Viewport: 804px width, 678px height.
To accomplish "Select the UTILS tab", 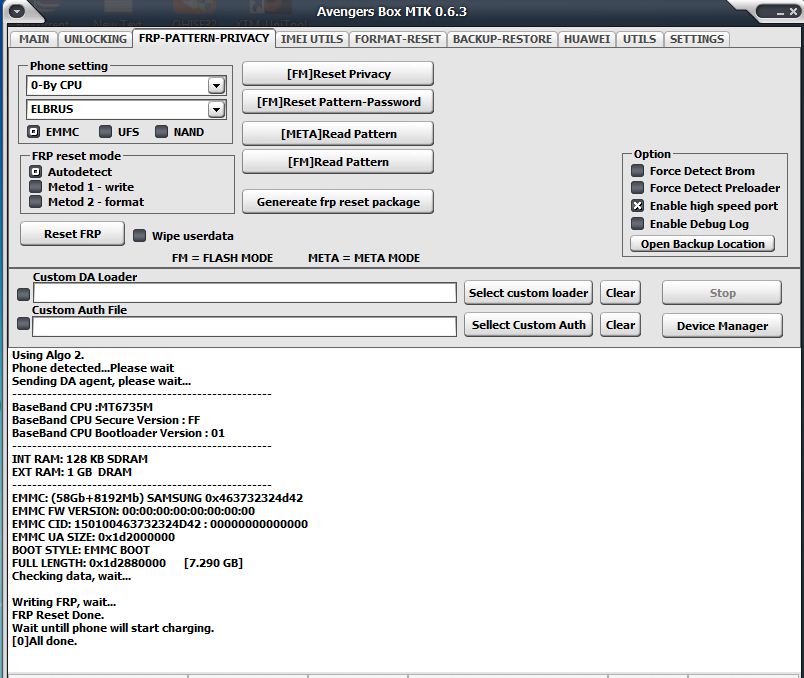I will coord(639,39).
